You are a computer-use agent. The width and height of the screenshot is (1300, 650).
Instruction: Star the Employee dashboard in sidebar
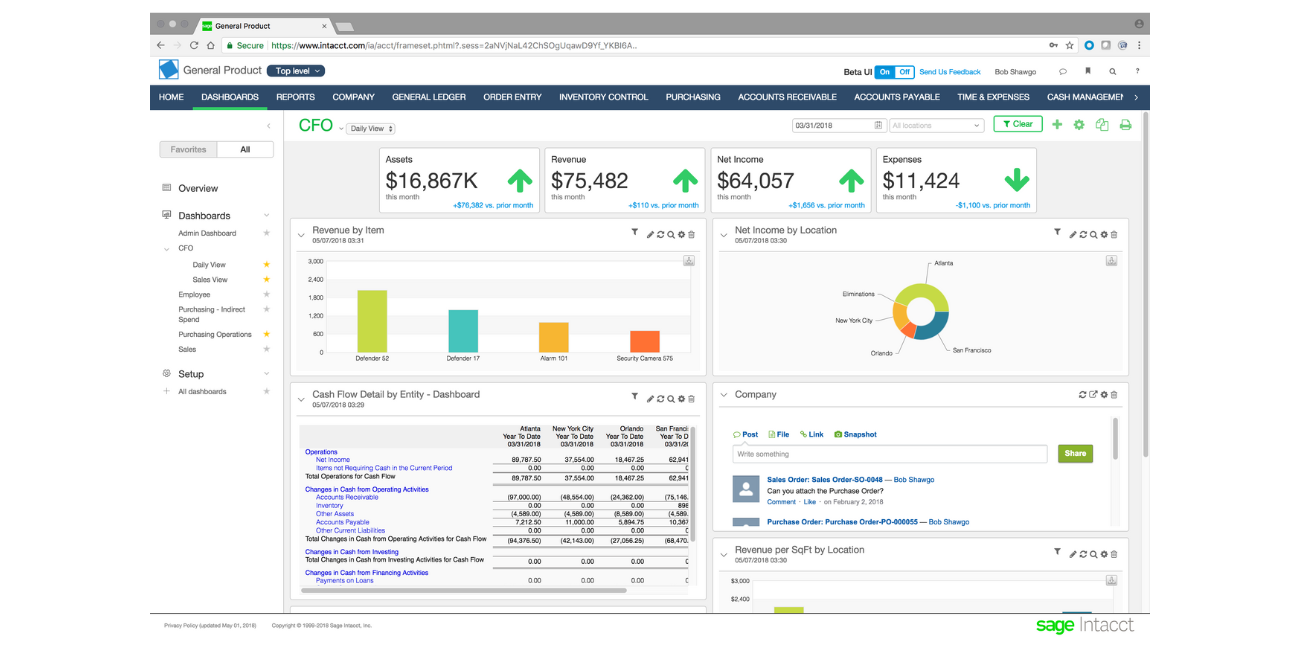pos(266,294)
